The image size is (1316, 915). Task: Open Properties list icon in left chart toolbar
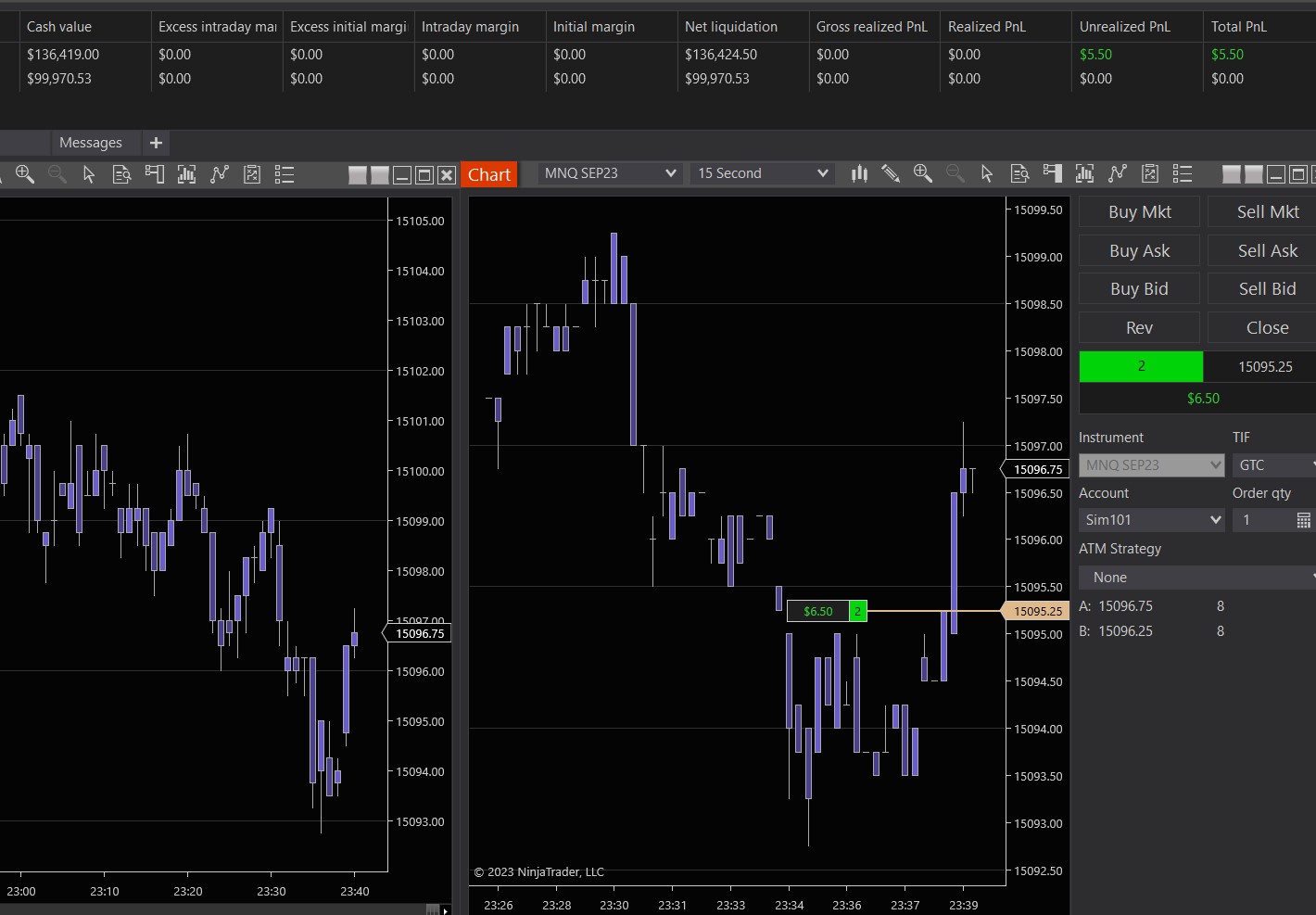click(285, 174)
